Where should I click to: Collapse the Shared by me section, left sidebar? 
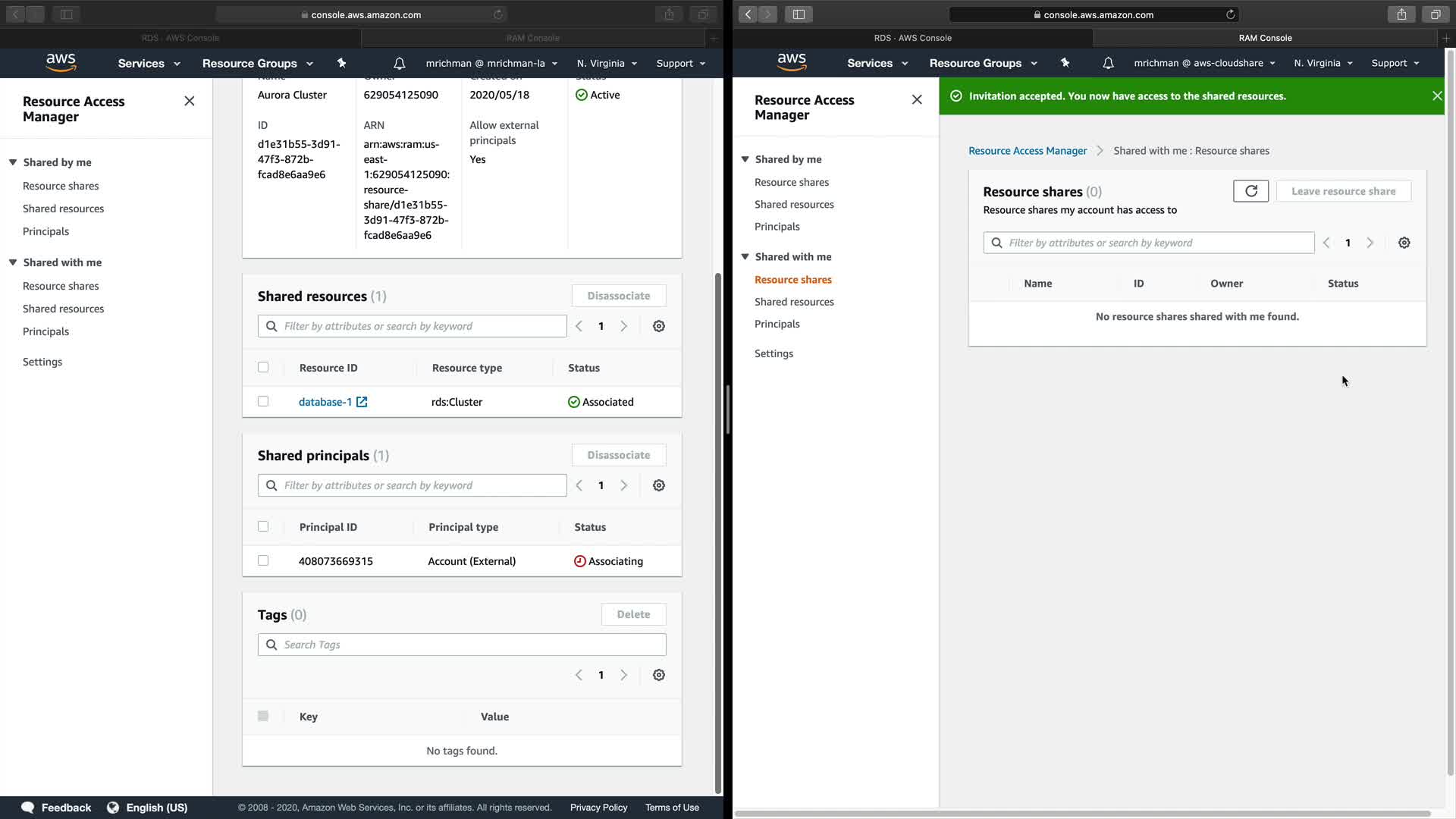click(x=13, y=162)
